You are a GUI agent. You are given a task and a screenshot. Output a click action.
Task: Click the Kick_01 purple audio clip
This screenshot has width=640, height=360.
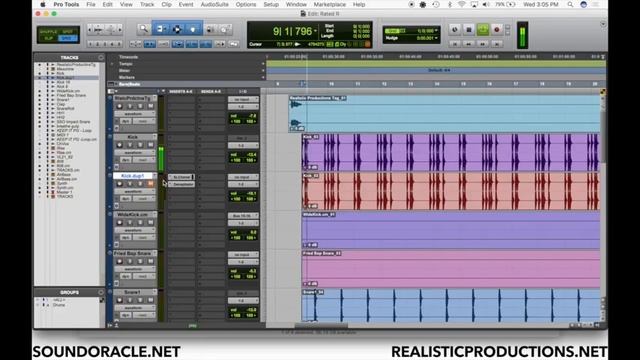coord(451,152)
